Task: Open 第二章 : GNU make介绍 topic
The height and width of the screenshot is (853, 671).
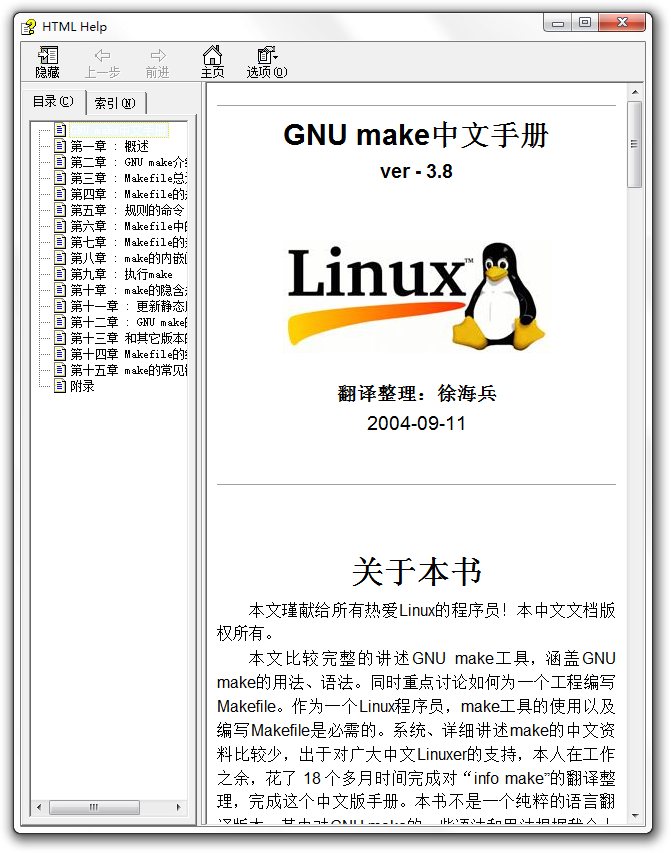Action: tap(128, 162)
